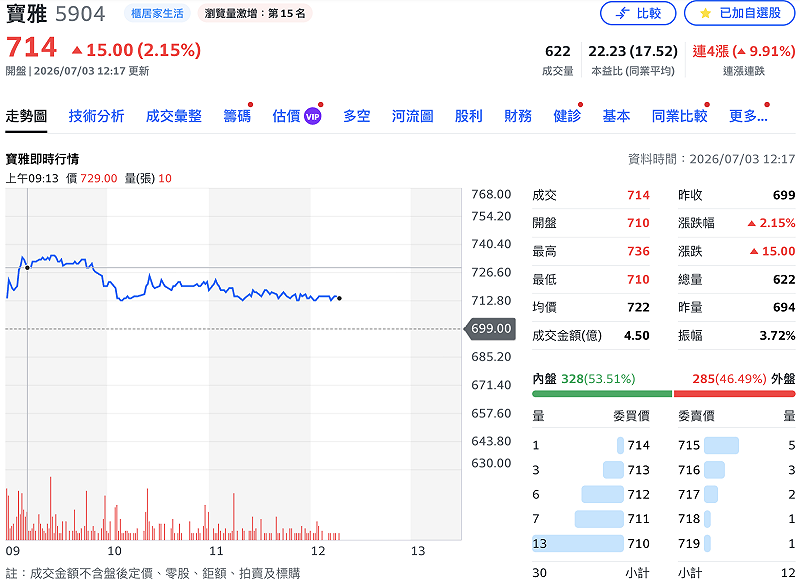
Task: Click the purple VIP badge icon
Action: tap(312, 117)
